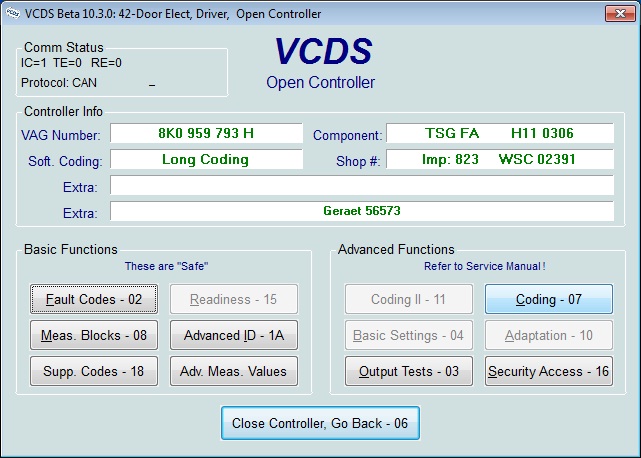Click the VCDS icon in title bar
The width and height of the screenshot is (641, 458).
coord(14,14)
